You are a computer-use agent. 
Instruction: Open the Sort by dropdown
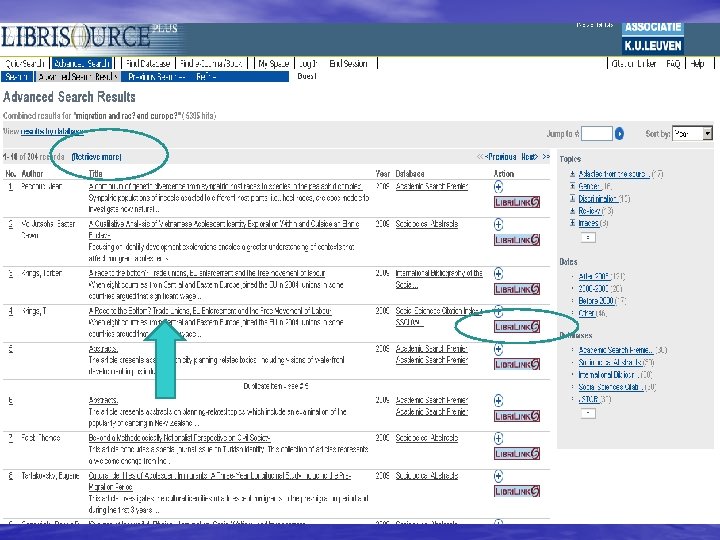(692, 134)
